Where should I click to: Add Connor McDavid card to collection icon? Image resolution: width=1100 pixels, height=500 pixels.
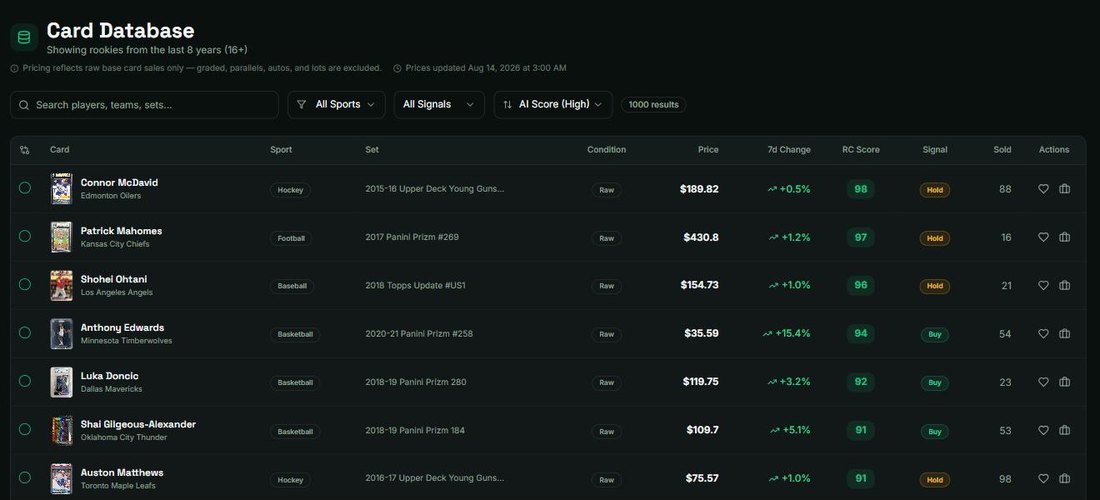click(1064, 189)
